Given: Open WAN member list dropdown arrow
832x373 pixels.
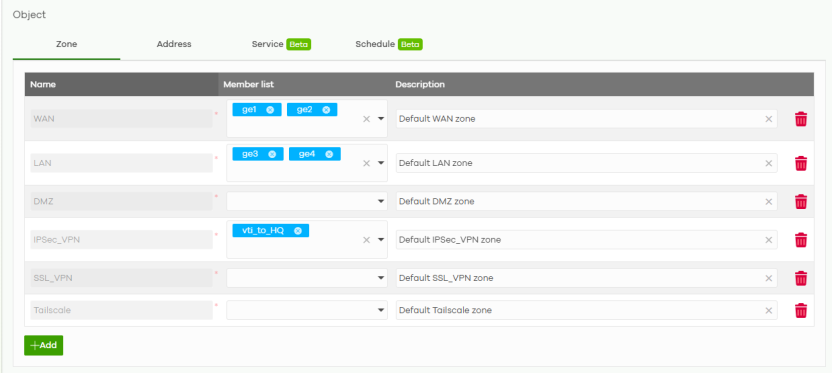Looking at the screenshot, I should 380,119.
